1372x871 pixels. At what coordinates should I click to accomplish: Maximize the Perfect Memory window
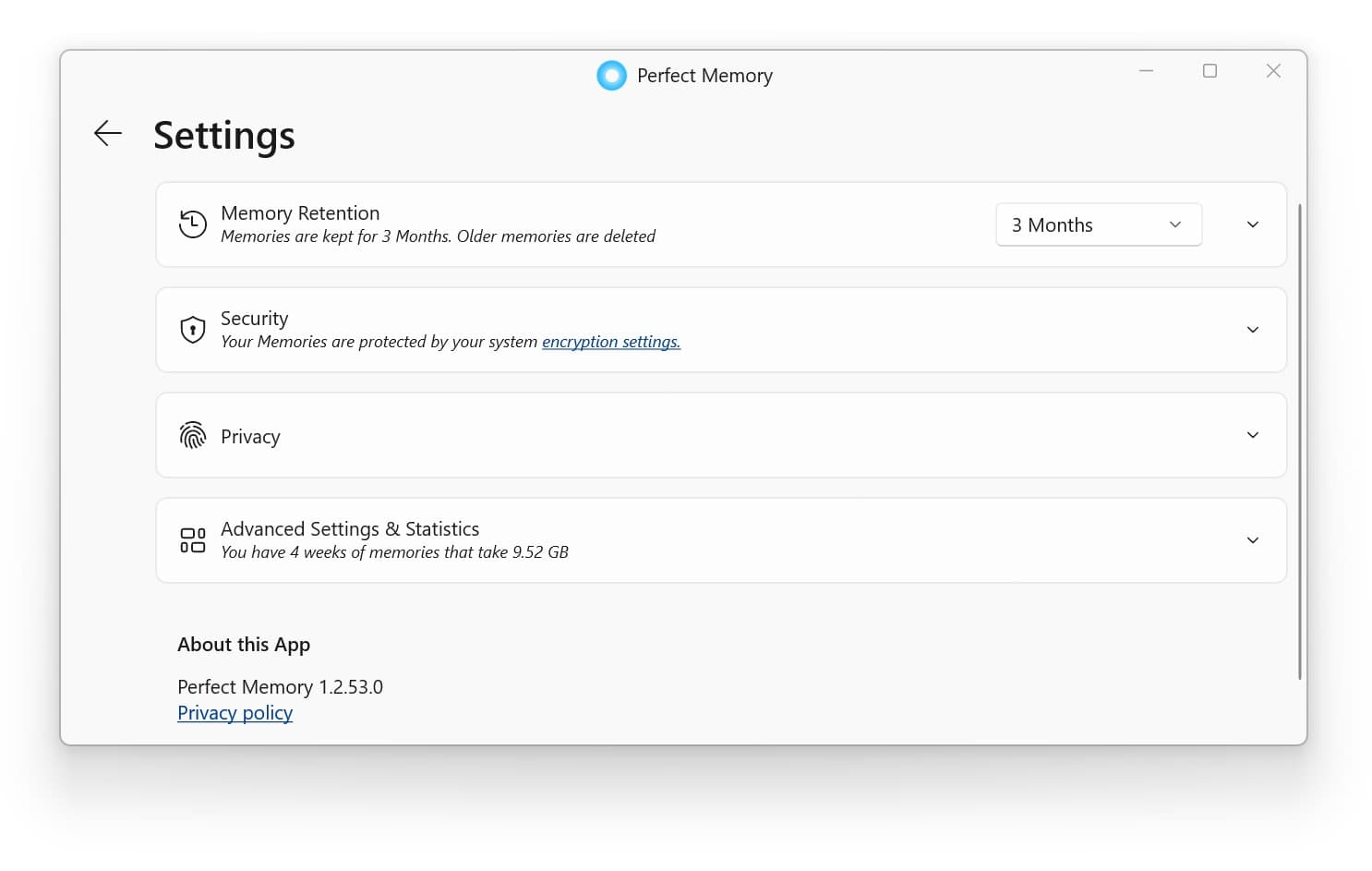tap(1210, 71)
